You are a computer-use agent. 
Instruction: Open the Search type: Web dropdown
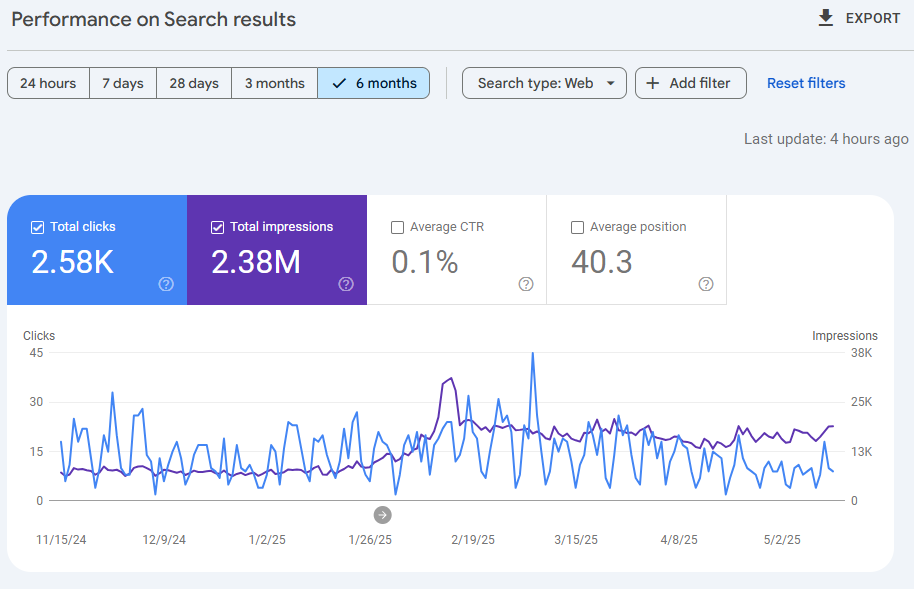tap(544, 83)
